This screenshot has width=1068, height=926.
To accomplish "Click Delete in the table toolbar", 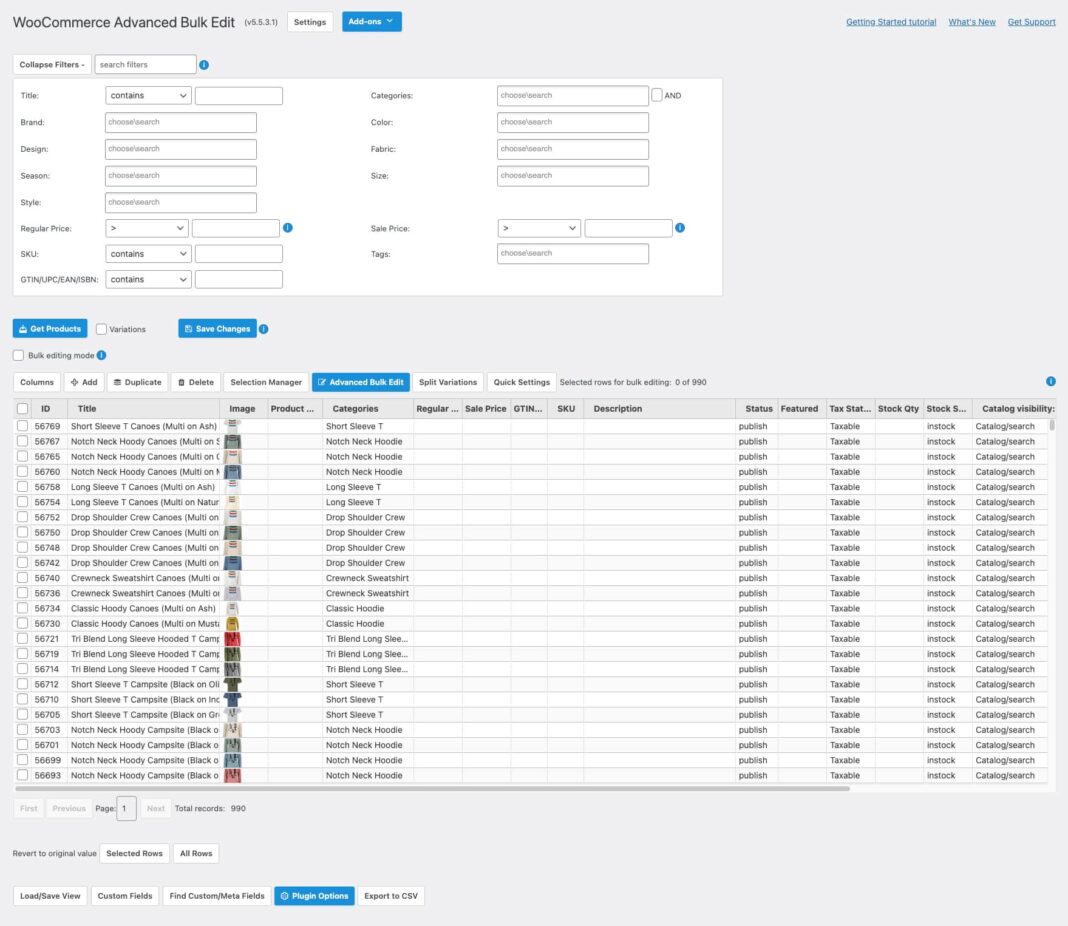I will [195, 382].
